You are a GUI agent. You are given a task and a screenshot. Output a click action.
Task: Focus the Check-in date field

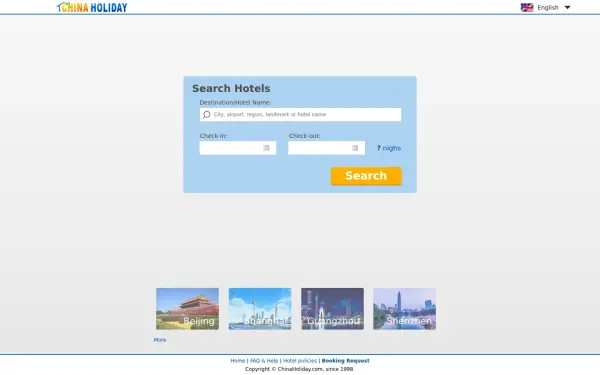[x=238, y=148]
